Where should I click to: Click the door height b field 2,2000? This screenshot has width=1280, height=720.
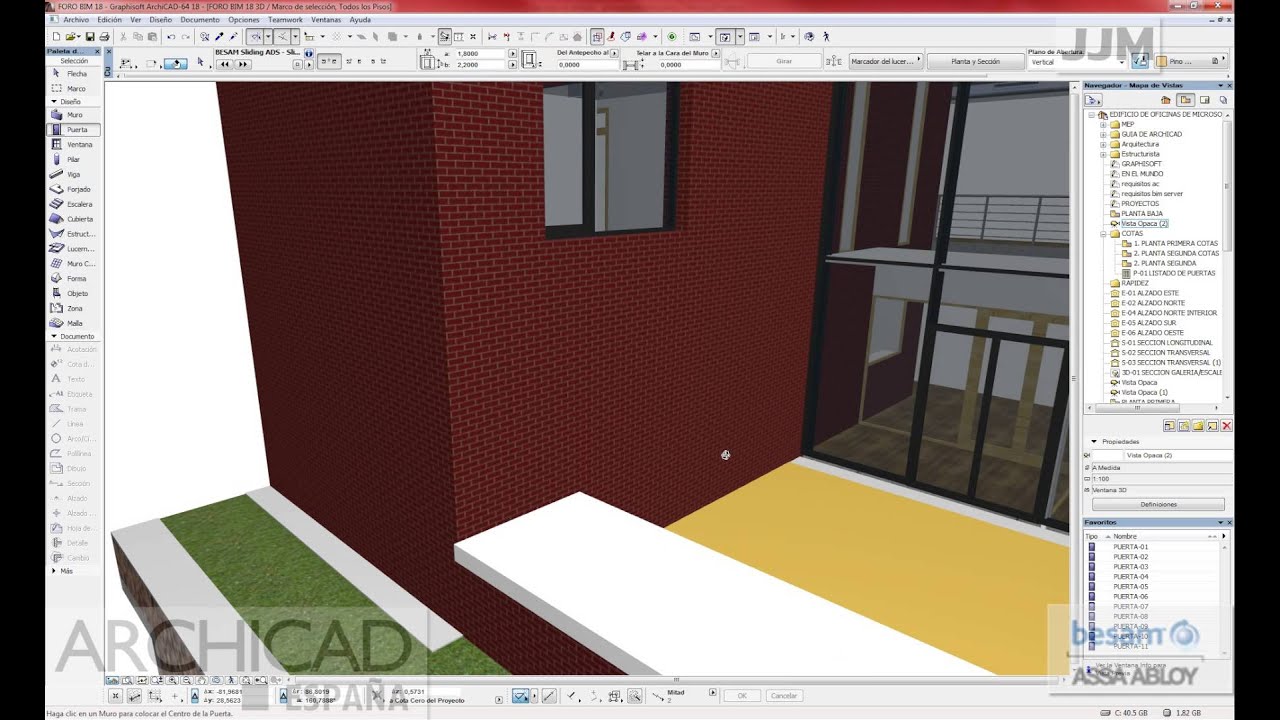point(481,65)
